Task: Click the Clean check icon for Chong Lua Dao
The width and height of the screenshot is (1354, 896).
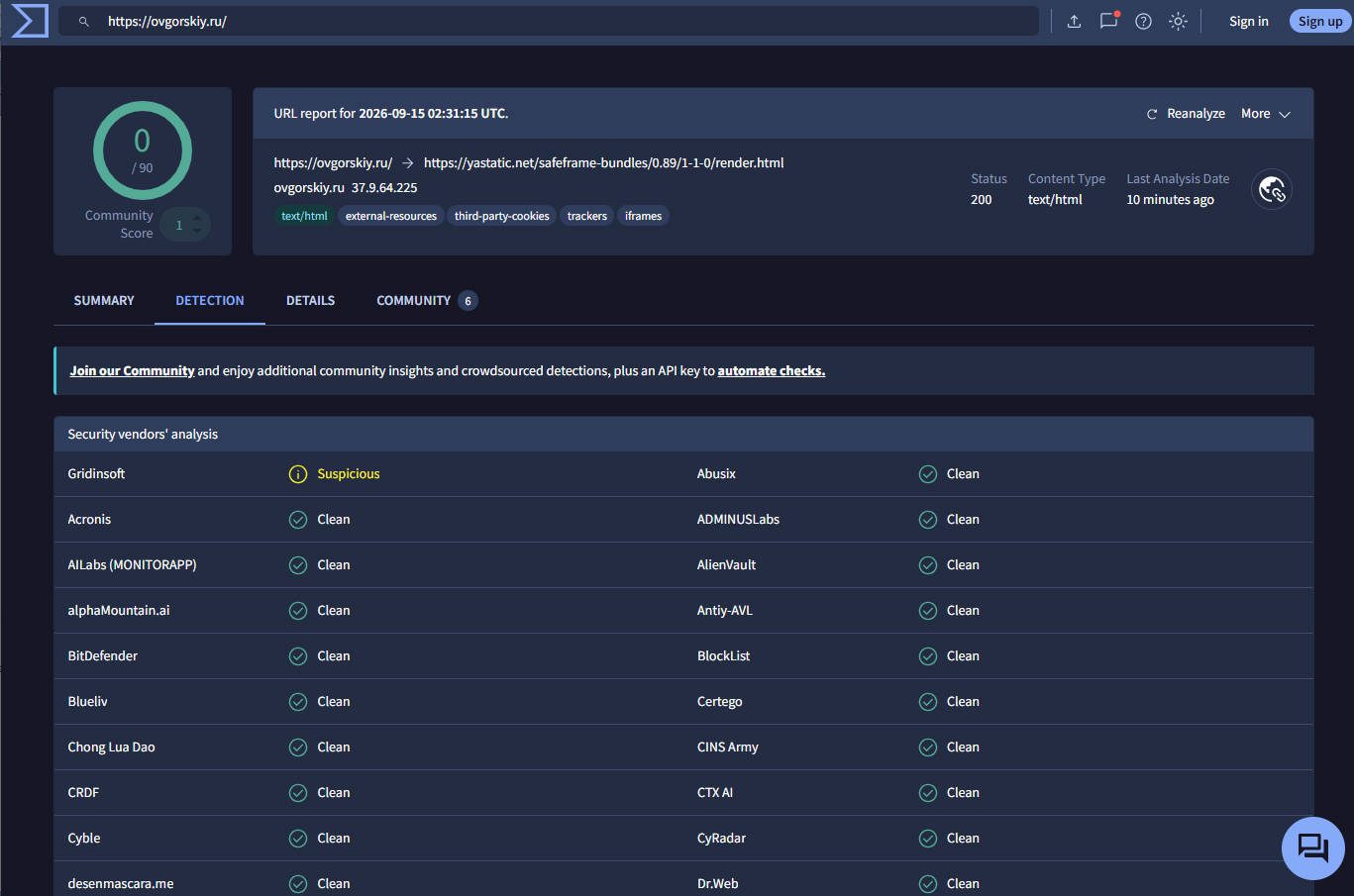Action: pos(298,747)
